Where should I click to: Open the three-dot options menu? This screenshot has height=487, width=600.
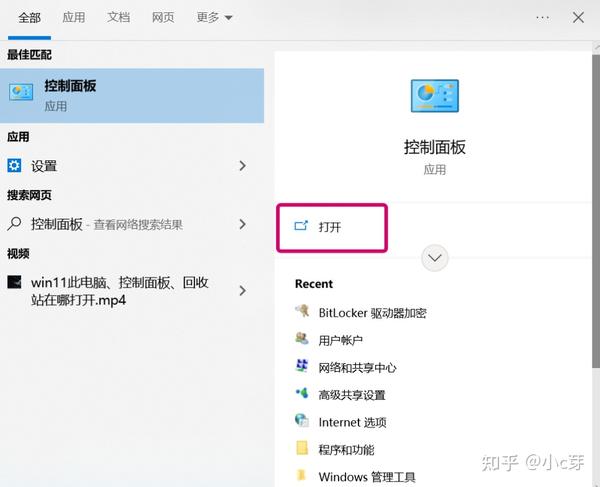click(x=543, y=18)
